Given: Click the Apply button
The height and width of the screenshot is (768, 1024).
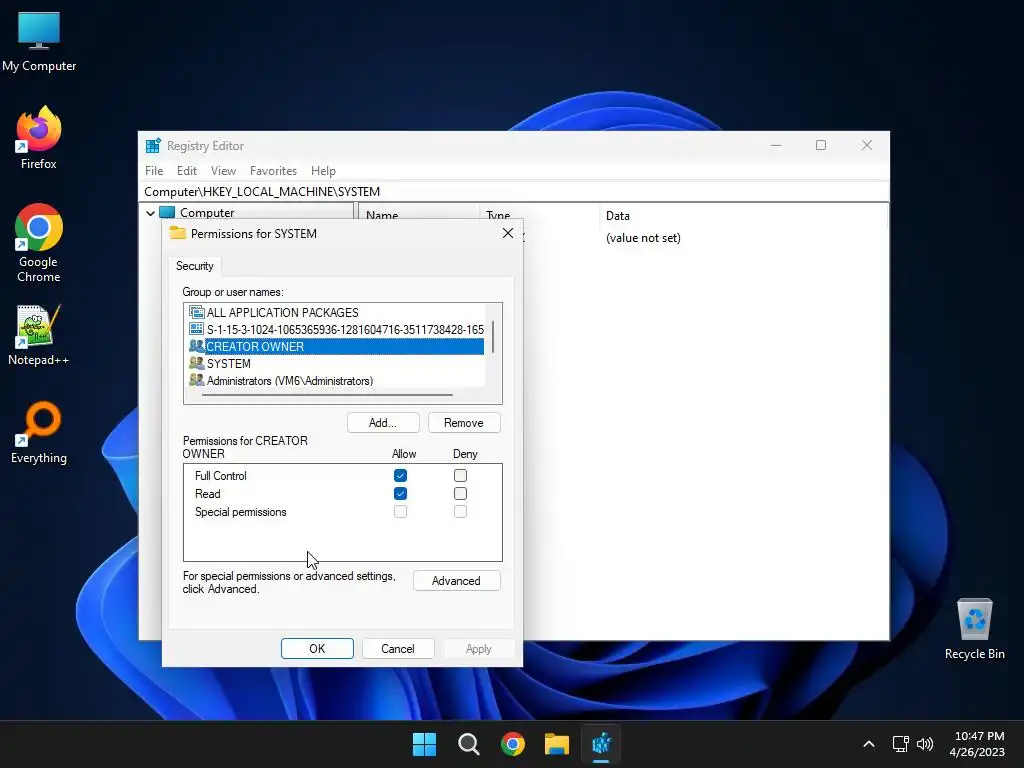Looking at the screenshot, I should point(479,648).
